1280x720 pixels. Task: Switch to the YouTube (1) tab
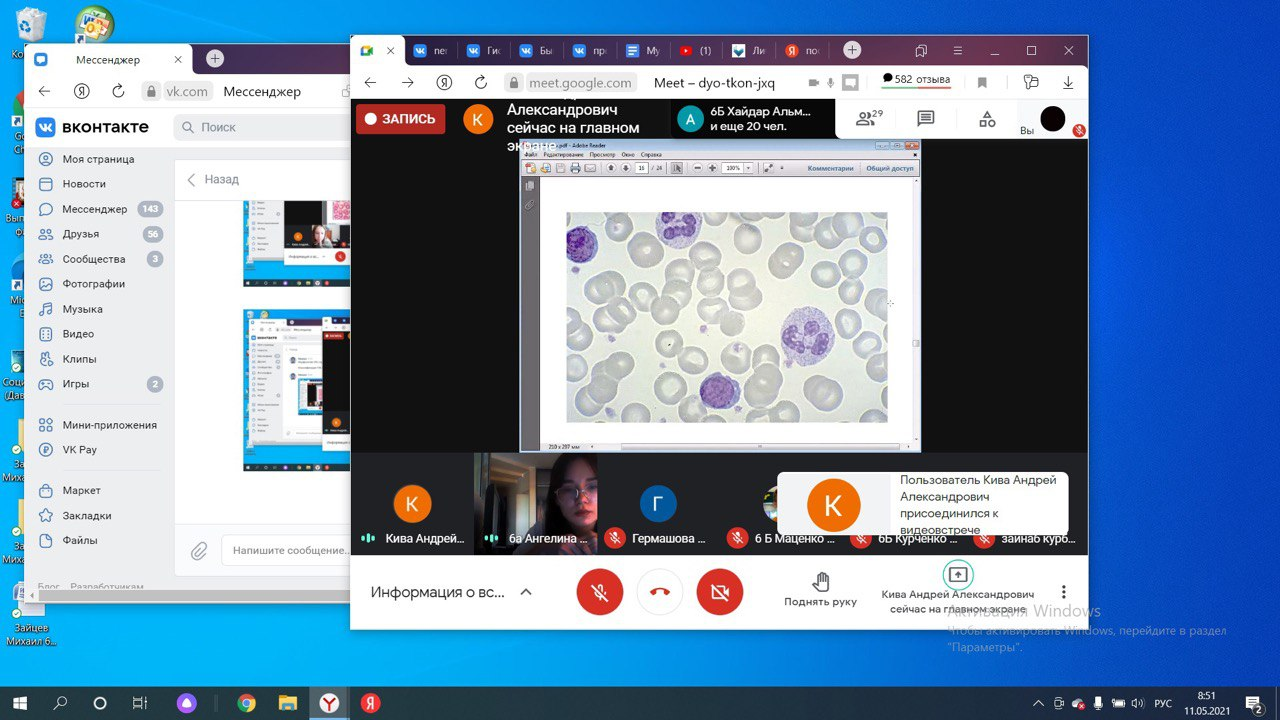pos(696,51)
